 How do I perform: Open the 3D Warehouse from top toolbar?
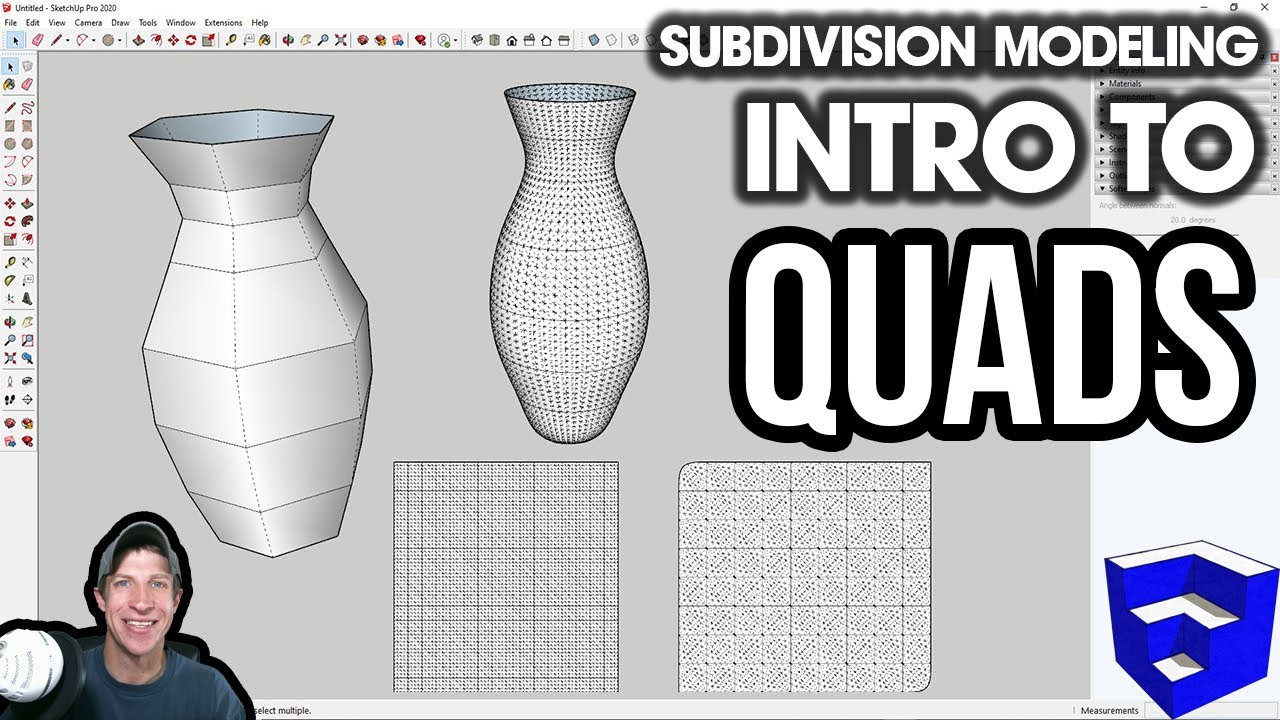pyautogui.click(x=363, y=40)
